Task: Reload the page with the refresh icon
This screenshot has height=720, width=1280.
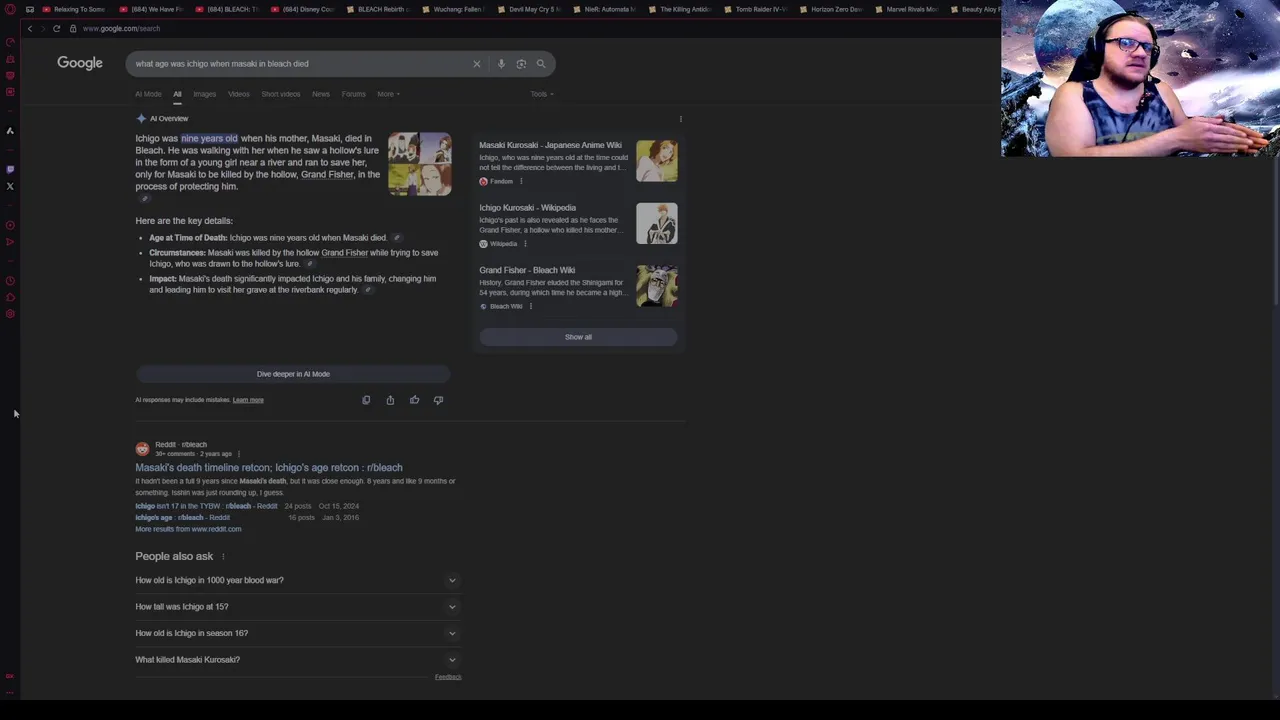Action: coord(57,28)
